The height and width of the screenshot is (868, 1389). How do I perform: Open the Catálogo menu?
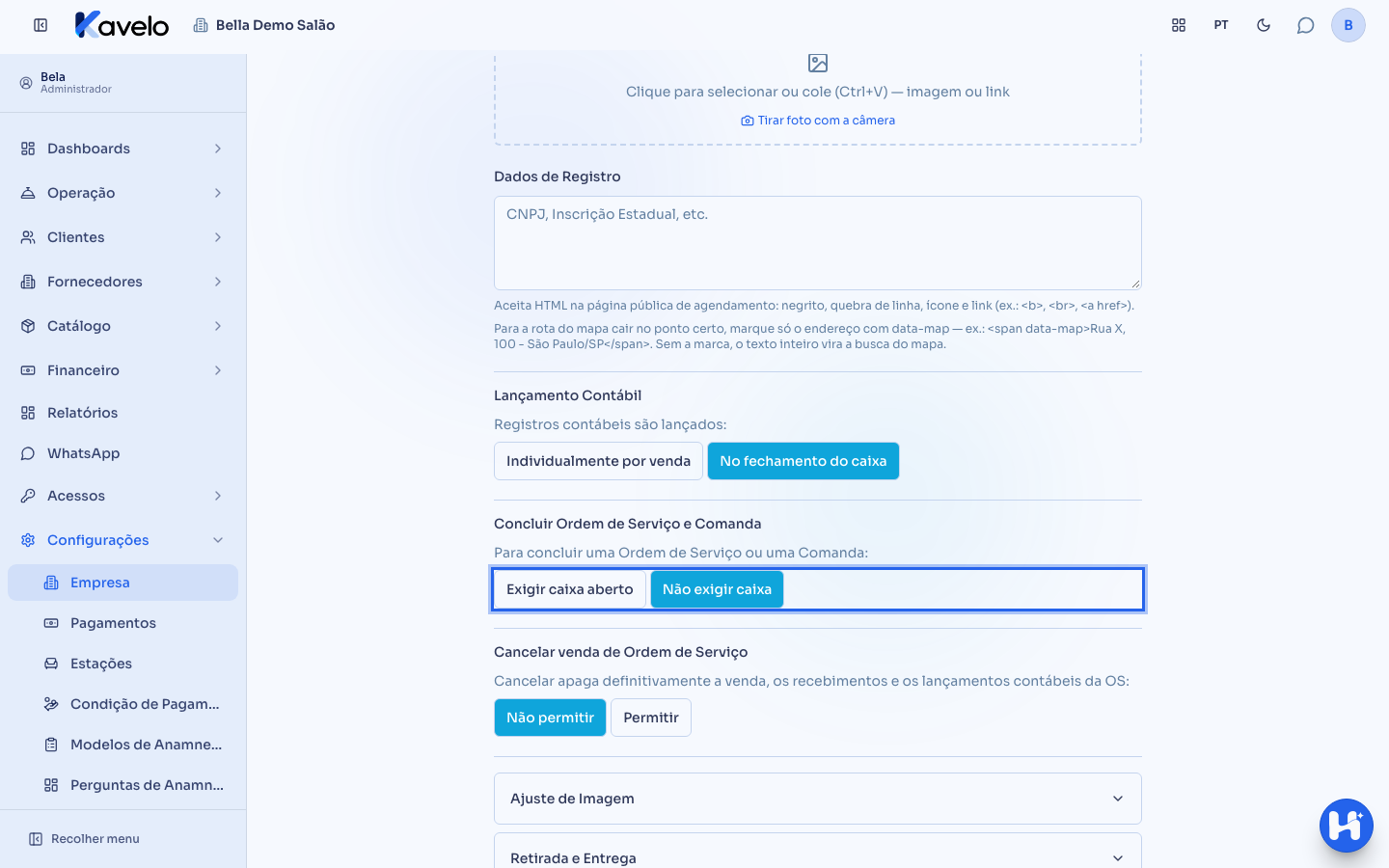(x=123, y=326)
